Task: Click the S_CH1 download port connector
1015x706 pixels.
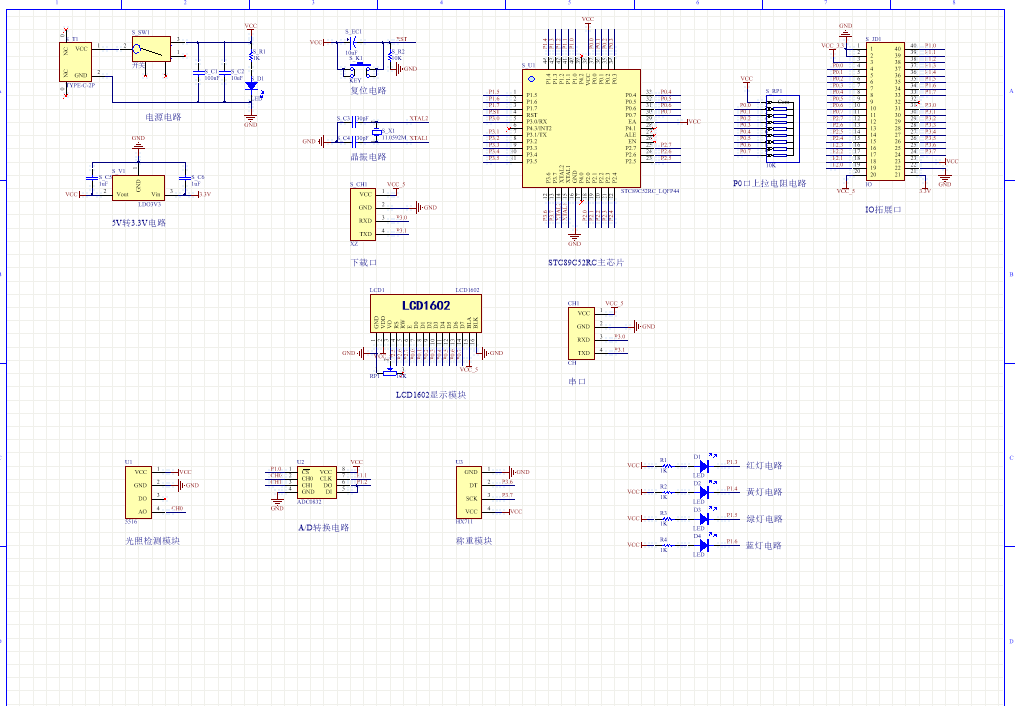Action: pyautogui.click(x=365, y=214)
